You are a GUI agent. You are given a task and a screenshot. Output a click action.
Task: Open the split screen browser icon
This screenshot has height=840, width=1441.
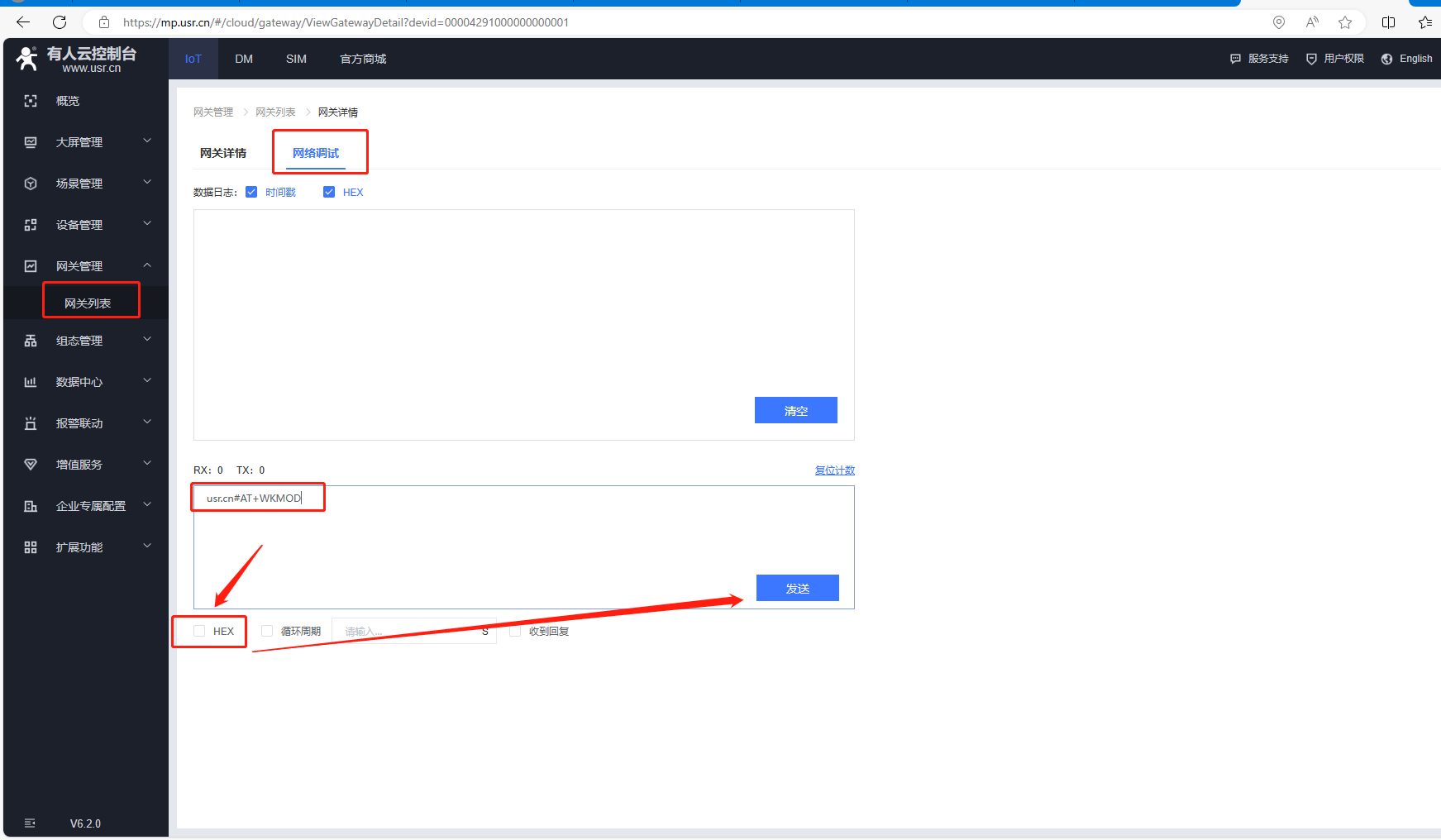[1389, 22]
